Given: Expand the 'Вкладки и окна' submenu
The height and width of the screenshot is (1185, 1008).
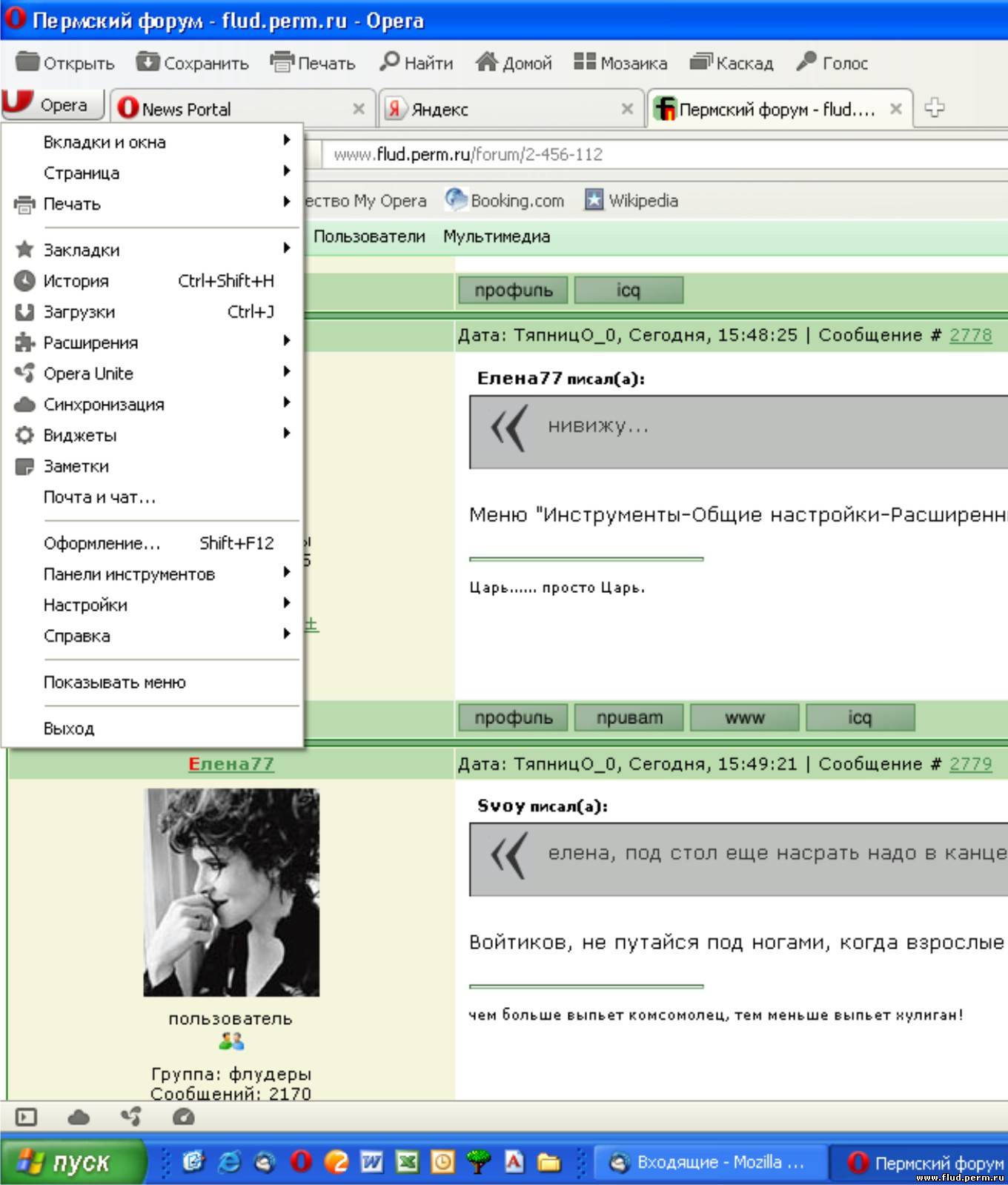Looking at the screenshot, I should pyautogui.click(x=105, y=142).
